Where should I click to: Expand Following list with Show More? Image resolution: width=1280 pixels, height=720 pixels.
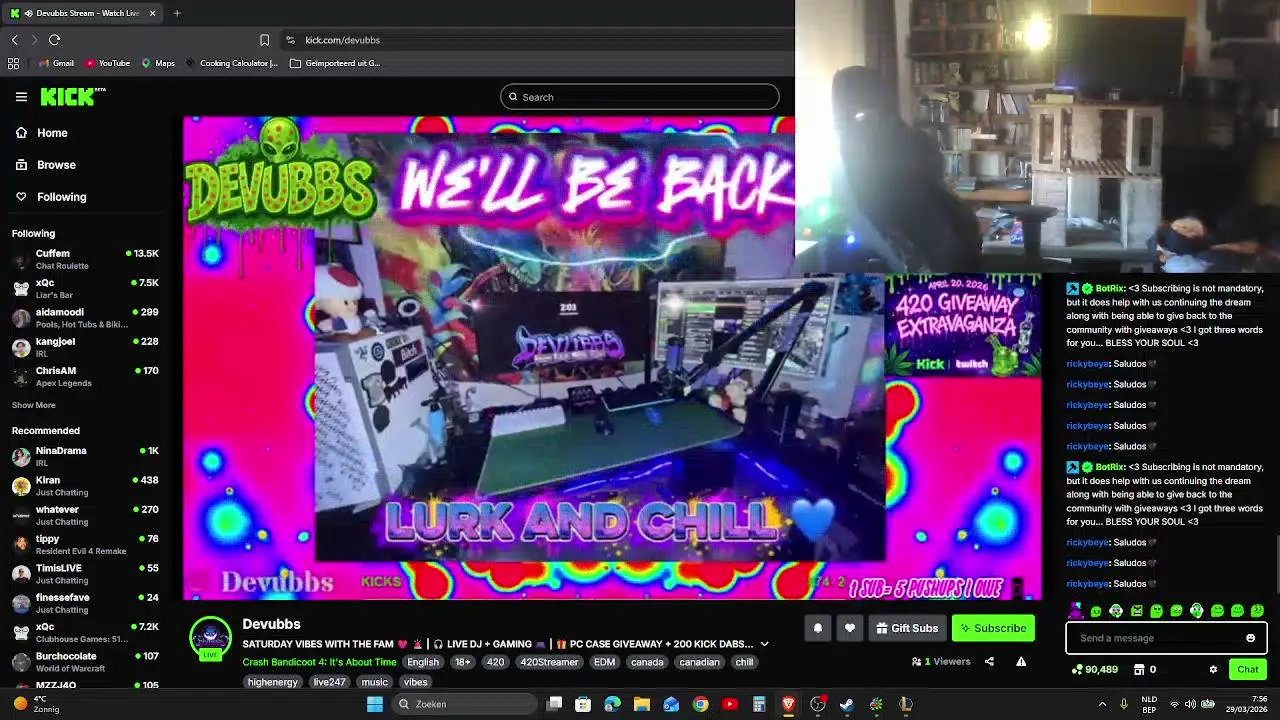click(34, 405)
